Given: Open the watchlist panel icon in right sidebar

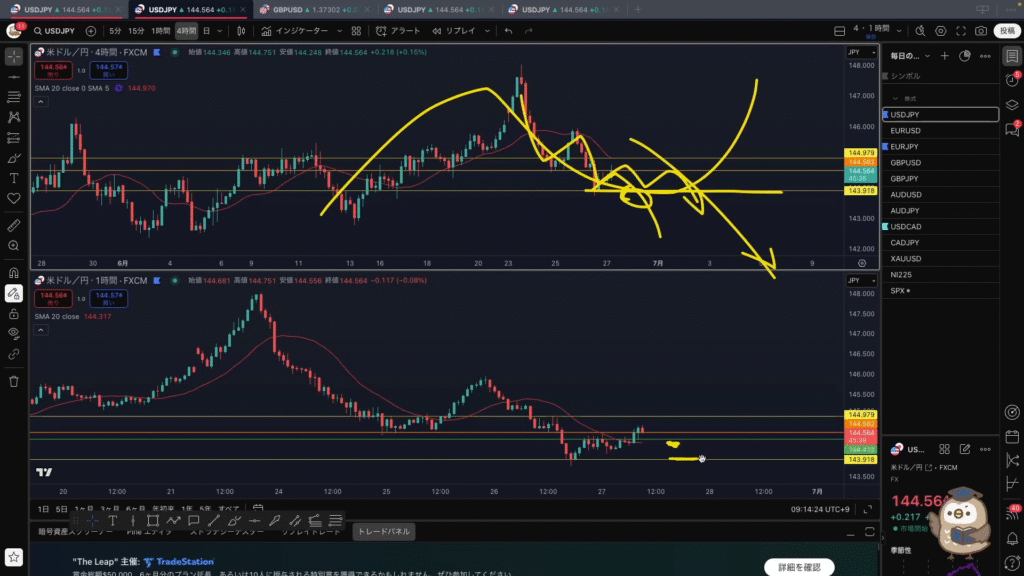Looking at the screenshot, I should pyautogui.click(x=1012, y=57).
